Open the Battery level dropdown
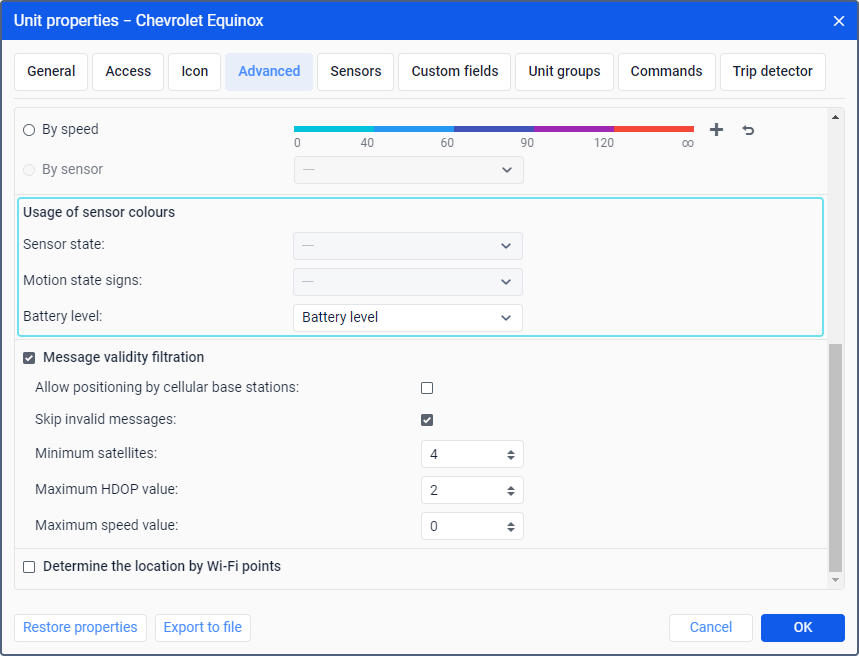Screen dimensions: 859x656 coord(408,318)
